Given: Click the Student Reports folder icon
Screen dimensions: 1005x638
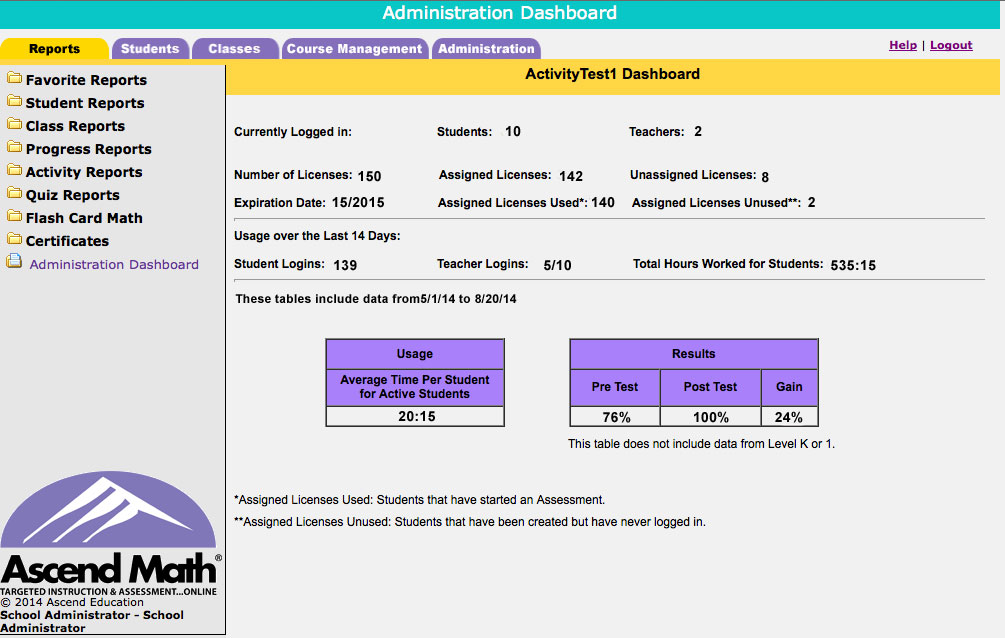Looking at the screenshot, I should [14, 101].
